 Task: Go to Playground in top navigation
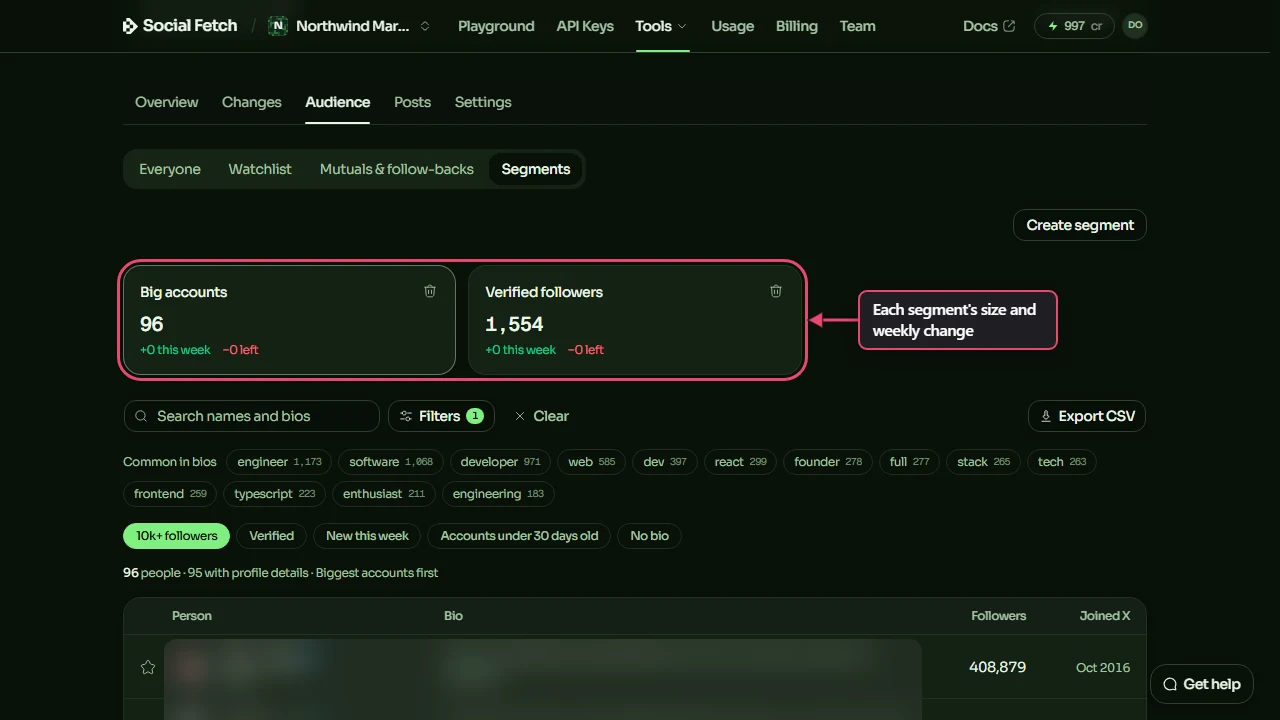pyautogui.click(x=496, y=26)
